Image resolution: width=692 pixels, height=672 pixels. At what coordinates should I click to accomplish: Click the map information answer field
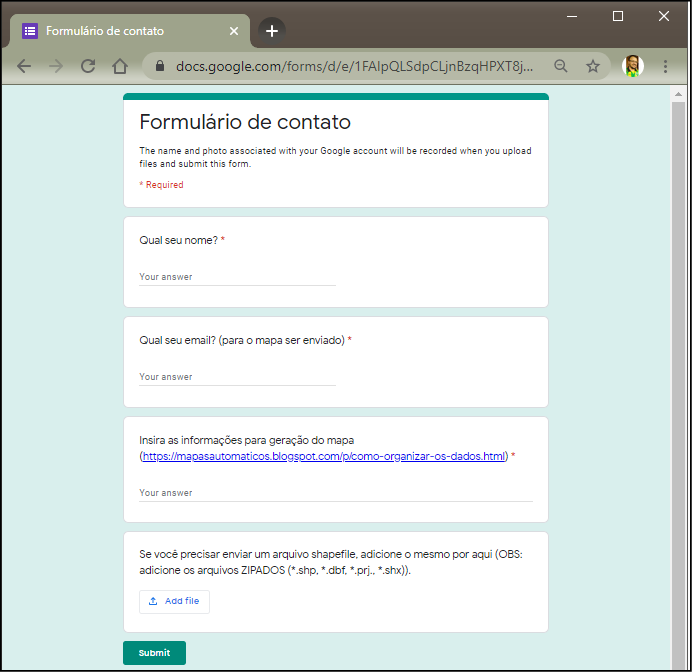coord(335,493)
